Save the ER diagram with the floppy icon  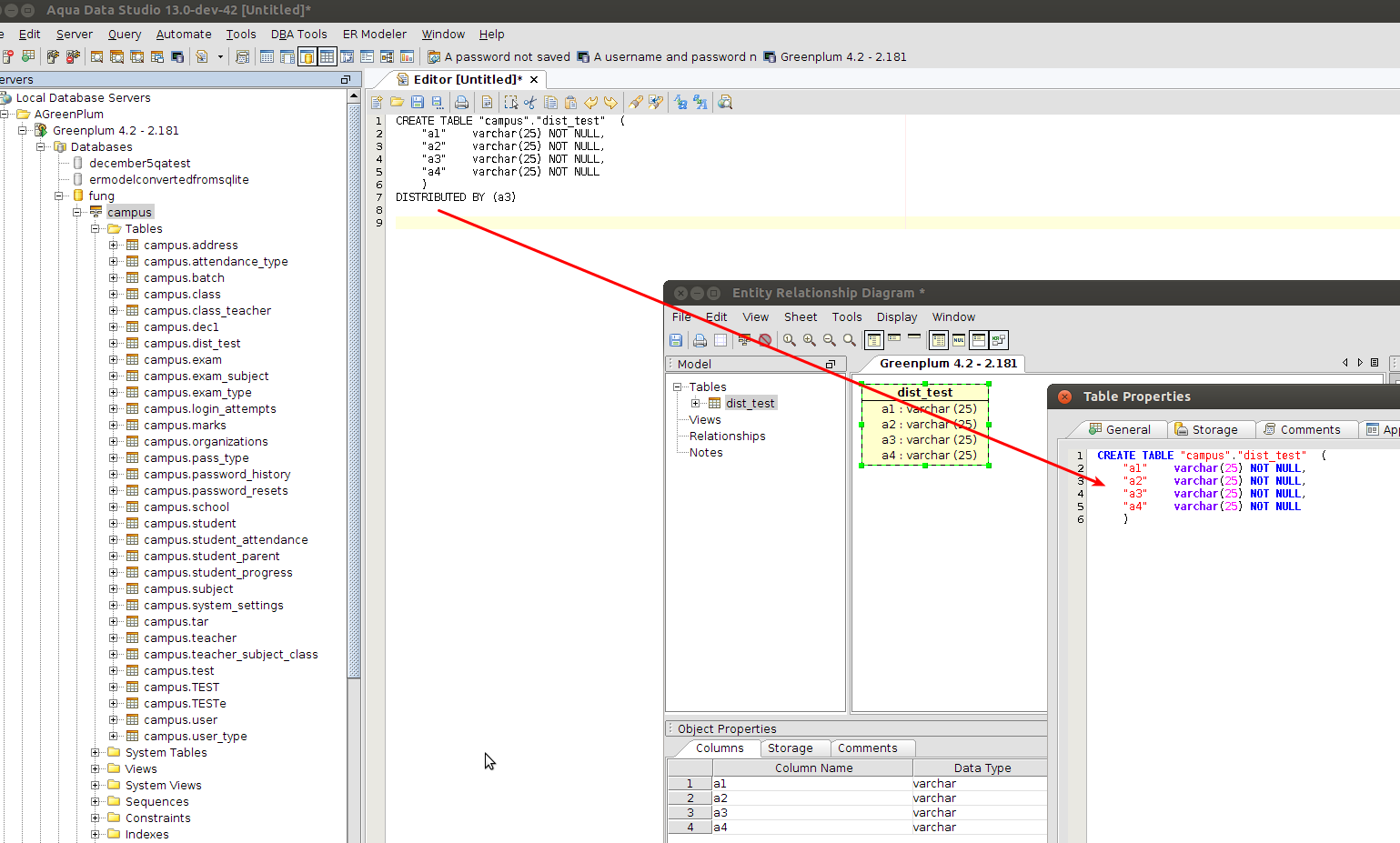(676, 340)
